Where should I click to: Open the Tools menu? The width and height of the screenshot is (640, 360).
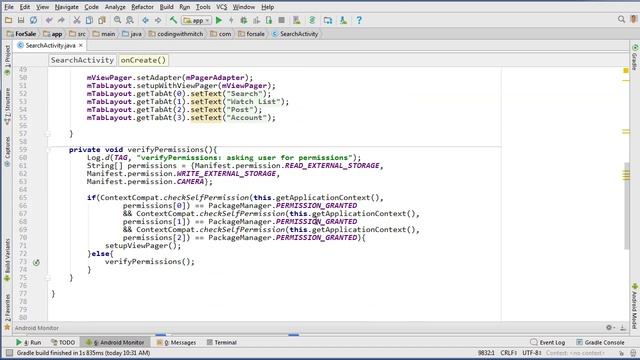click(x=203, y=7)
